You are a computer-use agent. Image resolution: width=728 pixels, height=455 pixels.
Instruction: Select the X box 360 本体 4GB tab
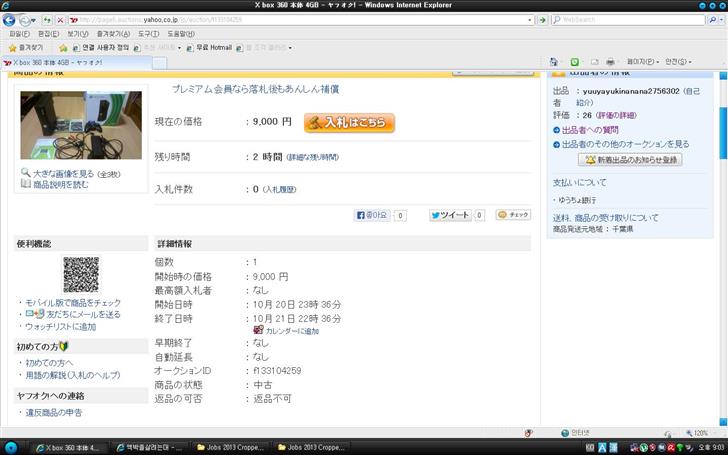(77, 63)
